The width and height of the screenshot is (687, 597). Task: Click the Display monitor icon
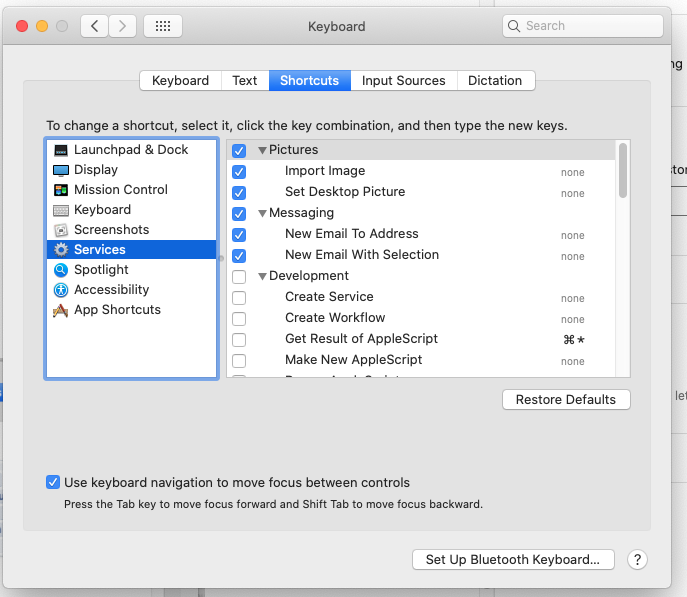click(x=61, y=170)
